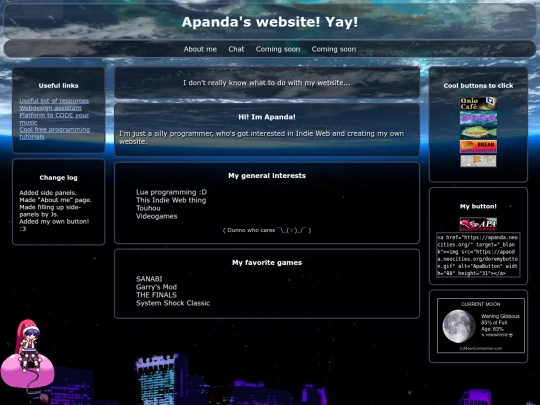
Task: Click the MoonConnection.com credit link
Action: coord(481,348)
